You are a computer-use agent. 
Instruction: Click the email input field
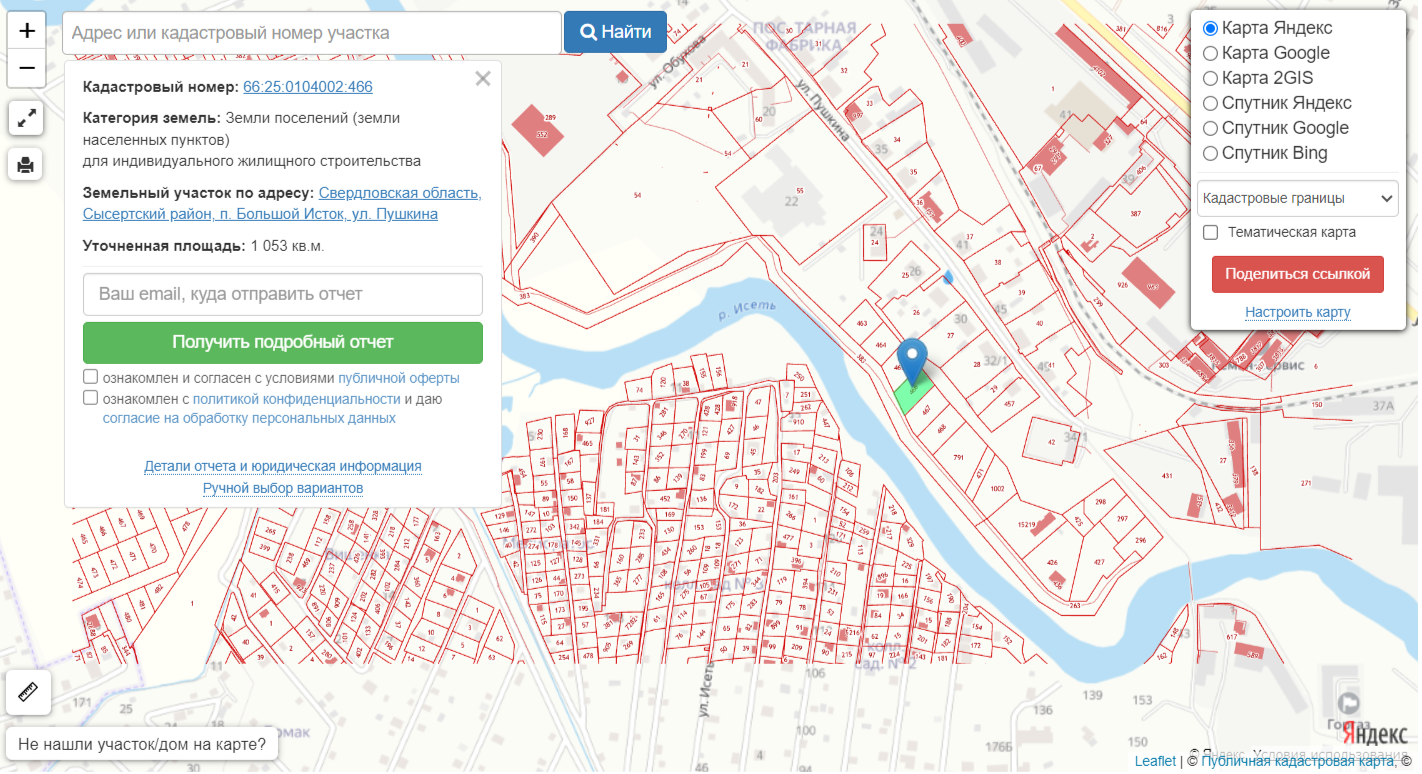pyautogui.click(x=282, y=295)
